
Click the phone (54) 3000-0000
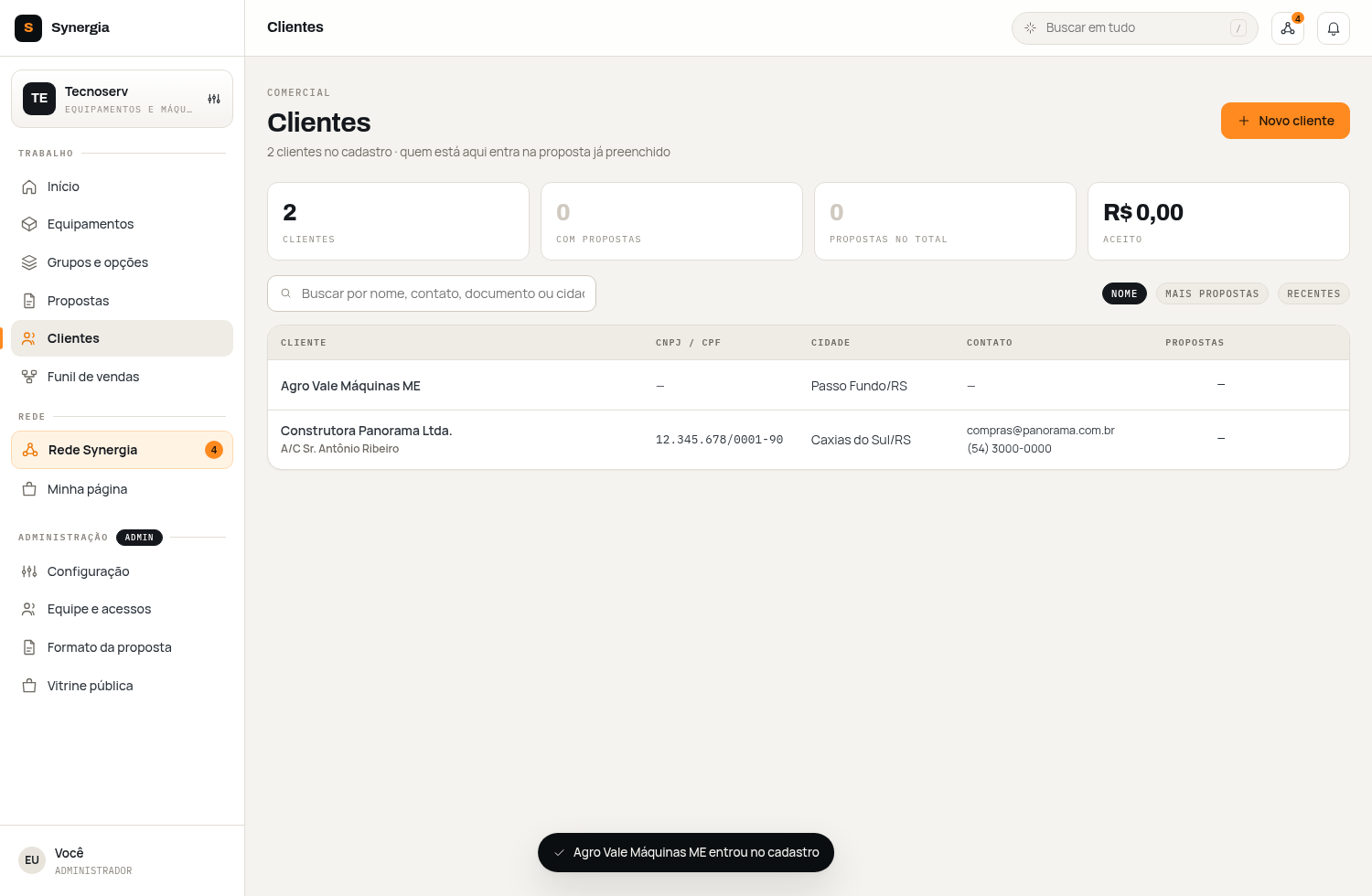(x=1009, y=449)
